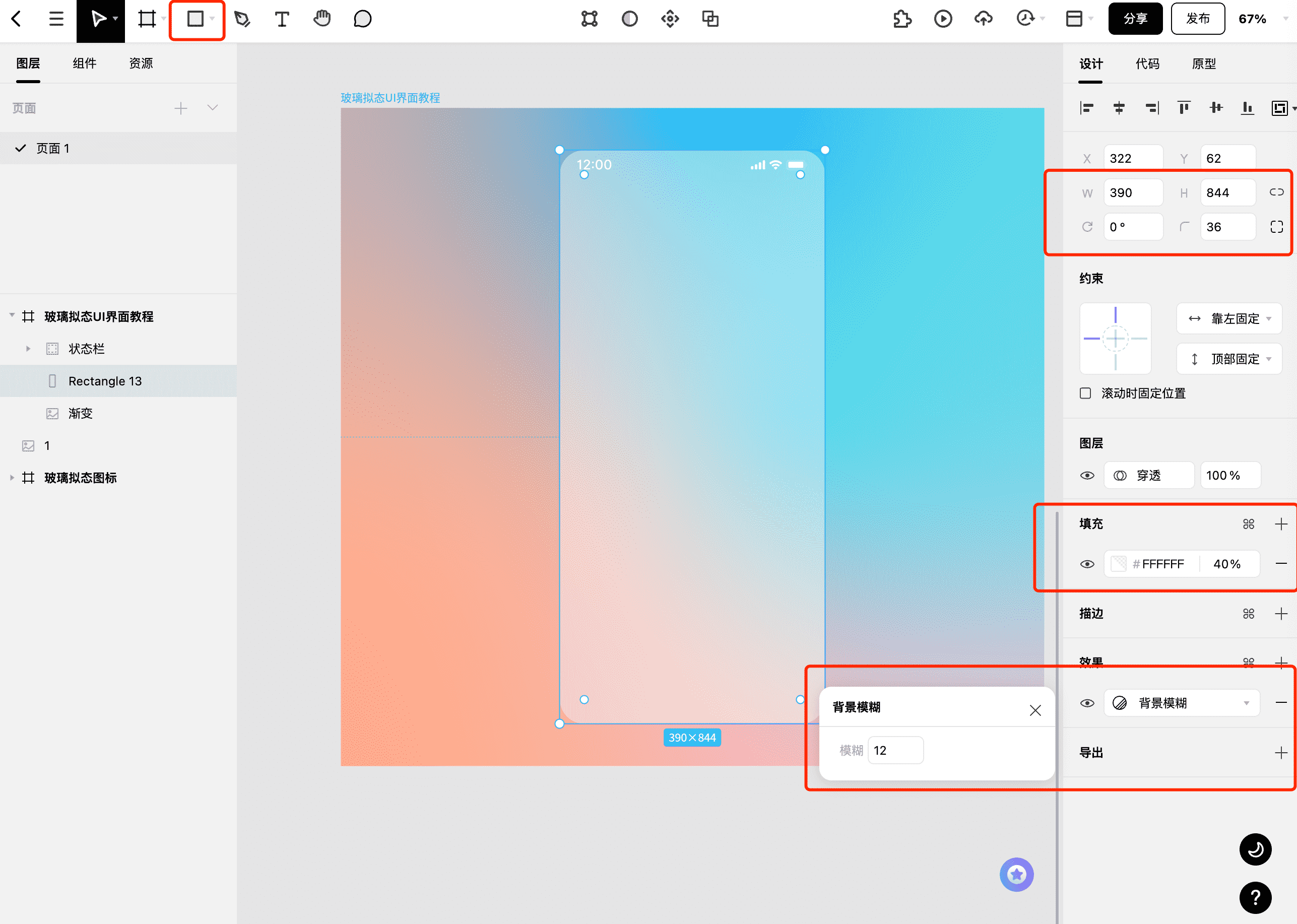Toggle the #FFFFFF fill visibility eye
The image size is (1297, 924).
(1087, 564)
